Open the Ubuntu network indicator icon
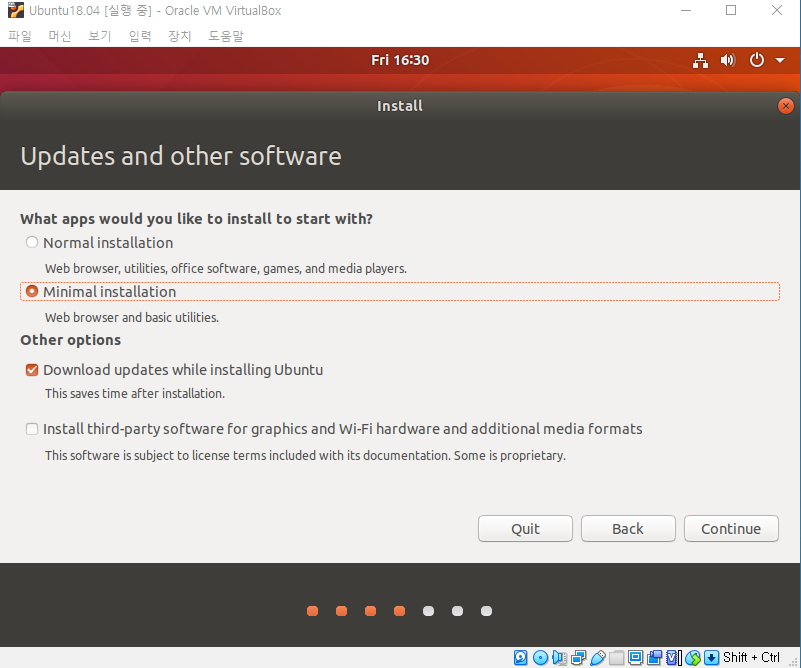This screenshot has height=668, width=801. pyautogui.click(x=700, y=60)
